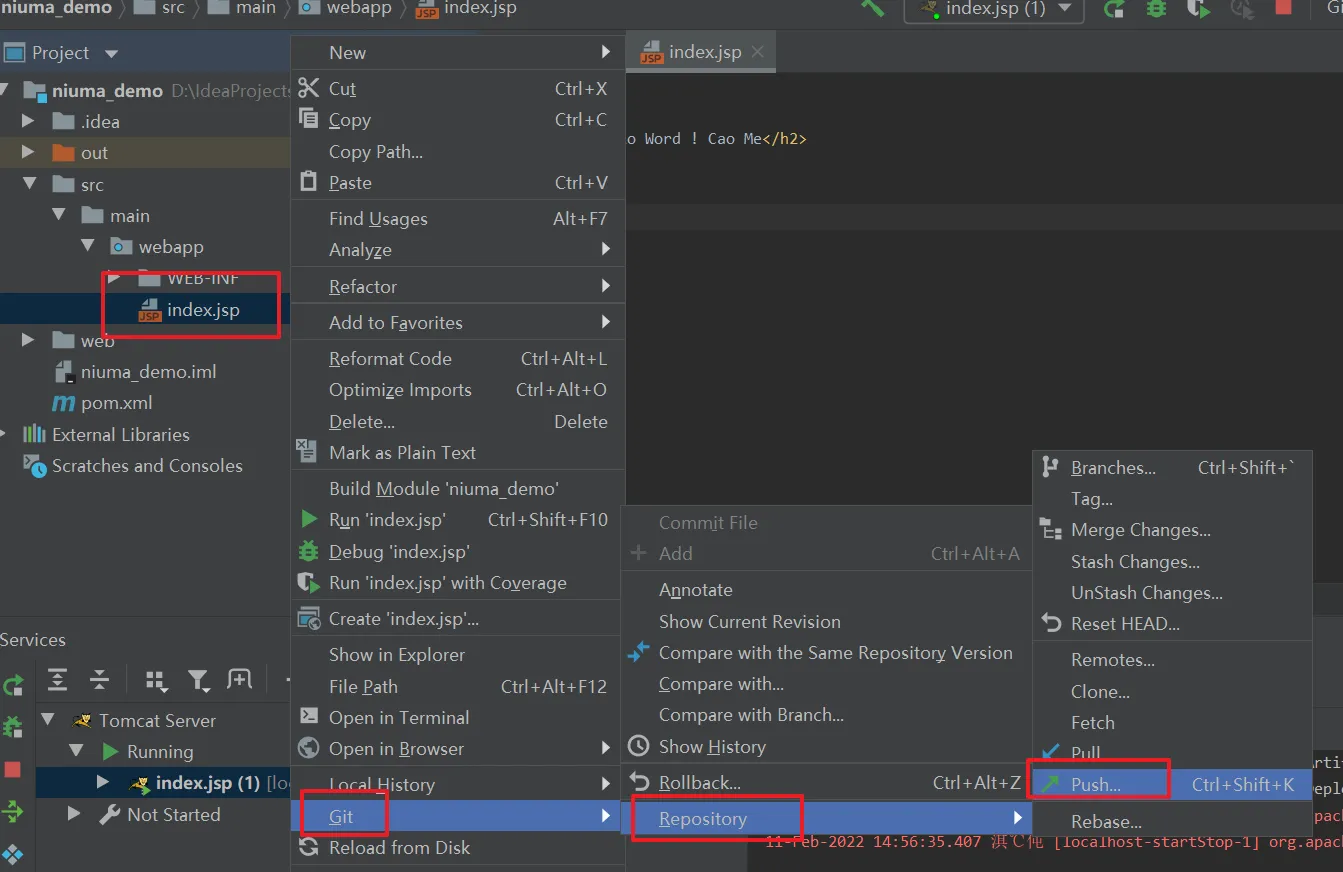Choose Pull in Repository submenu

1172,753
